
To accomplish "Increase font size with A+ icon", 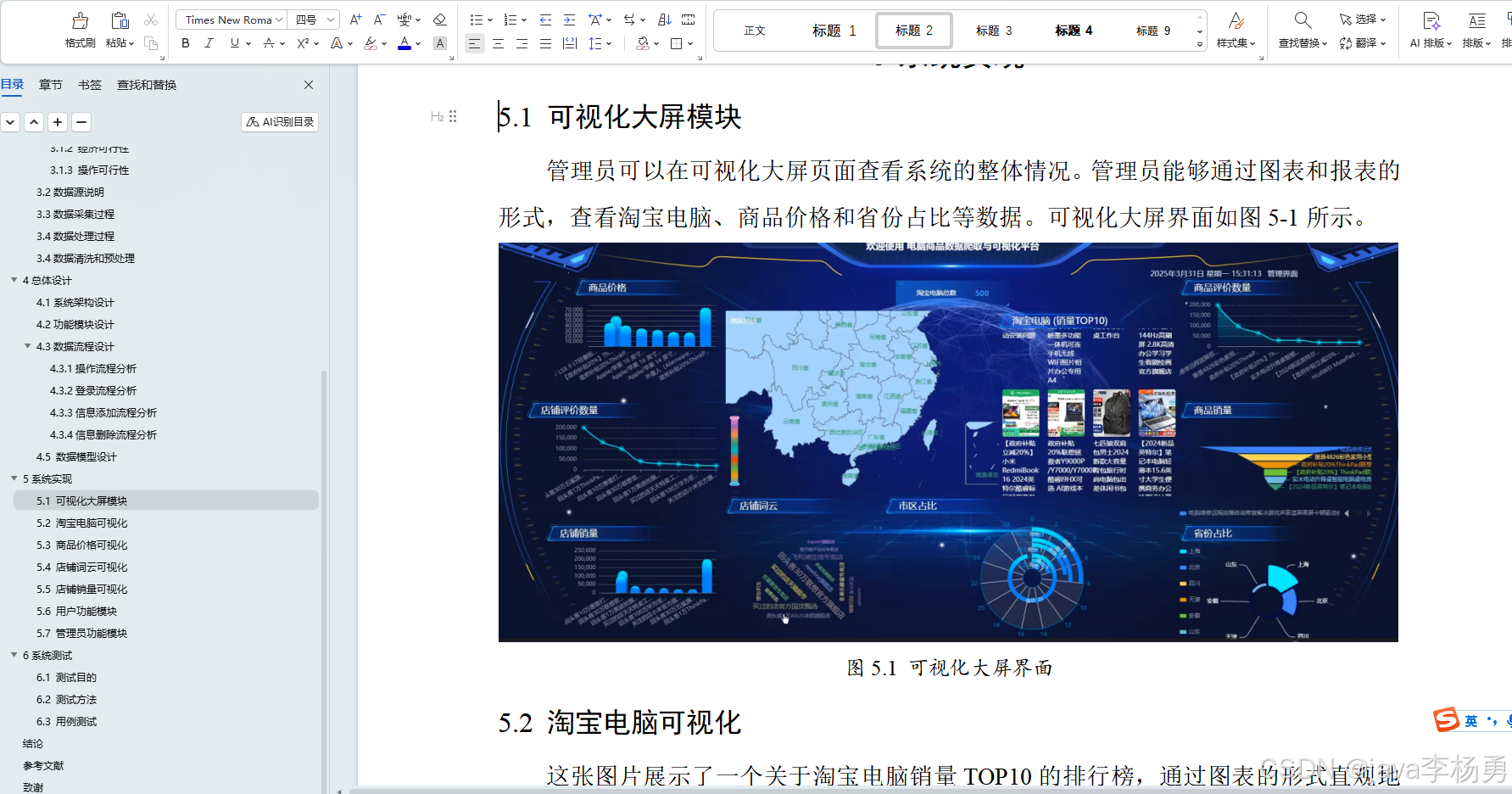I will (x=356, y=20).
